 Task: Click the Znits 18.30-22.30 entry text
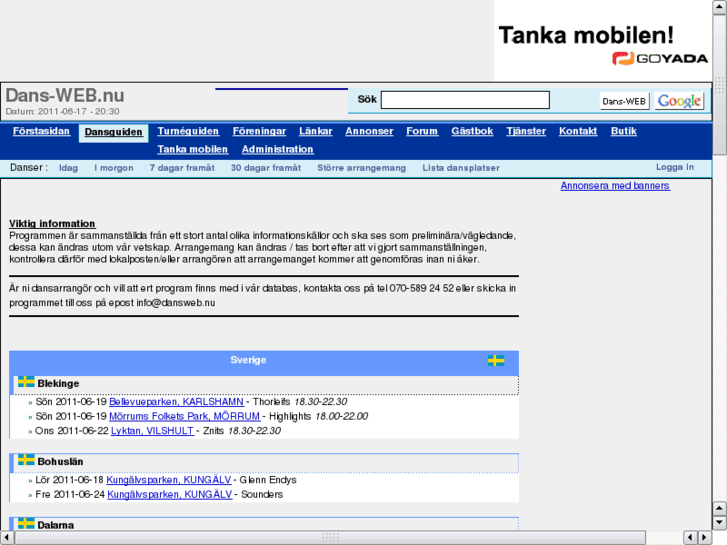pos(242,430)
